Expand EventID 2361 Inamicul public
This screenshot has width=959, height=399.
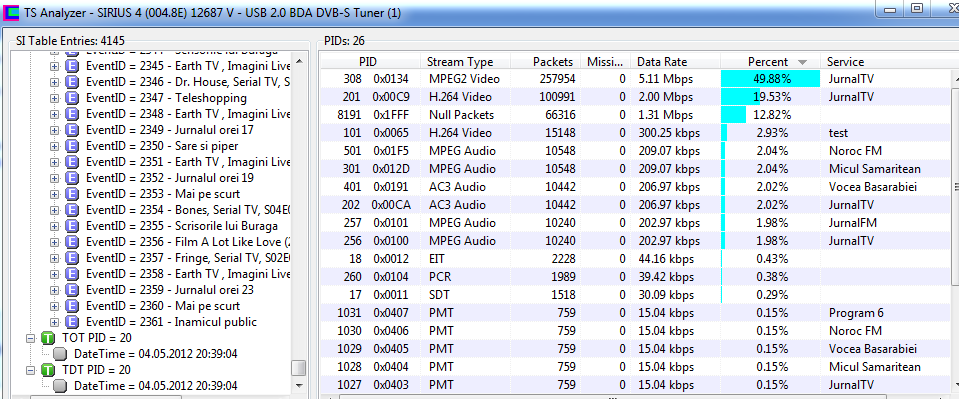point(54,321)
